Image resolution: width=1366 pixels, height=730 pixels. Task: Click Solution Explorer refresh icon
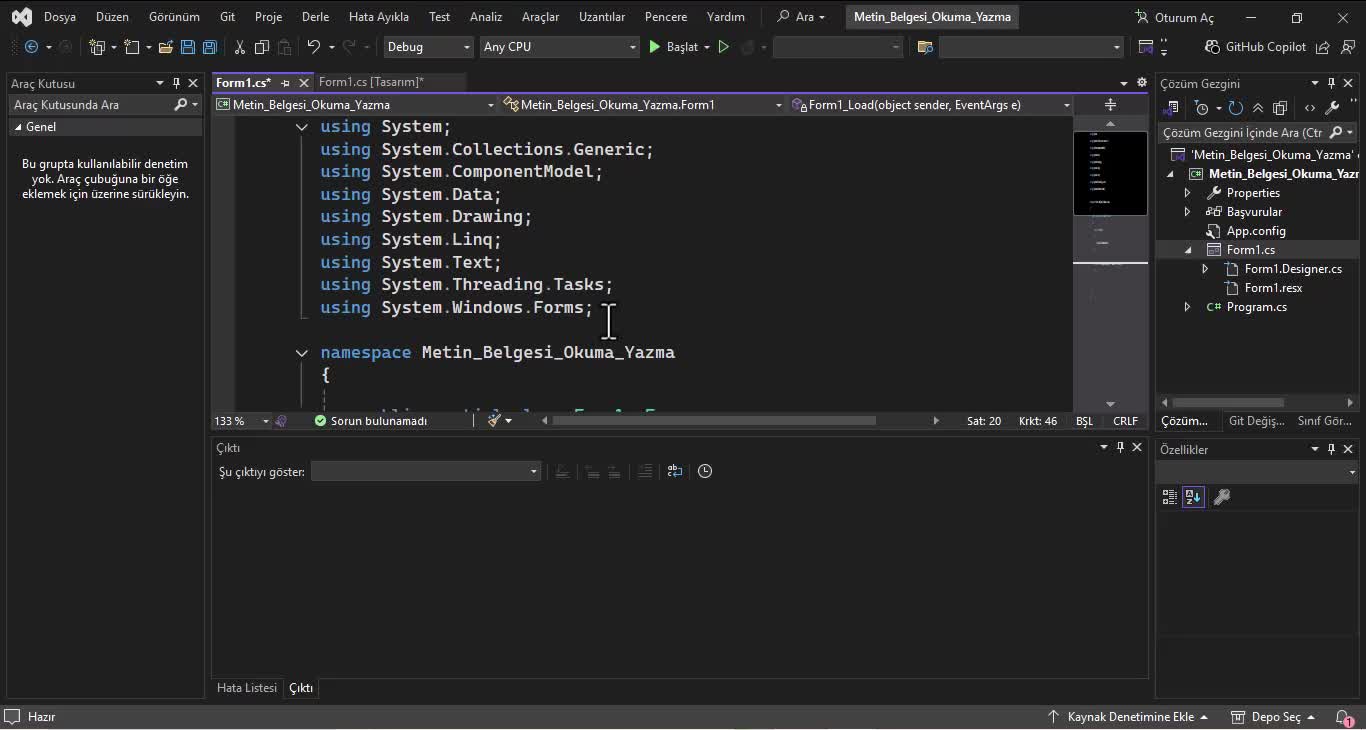1236,108
